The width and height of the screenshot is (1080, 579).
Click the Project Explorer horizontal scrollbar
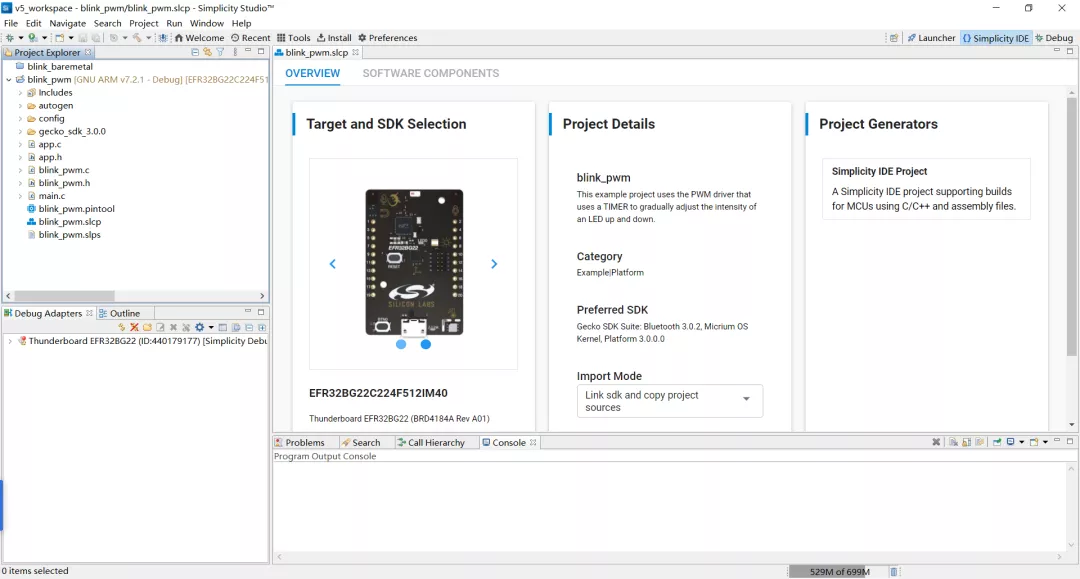tap(64, 296)
